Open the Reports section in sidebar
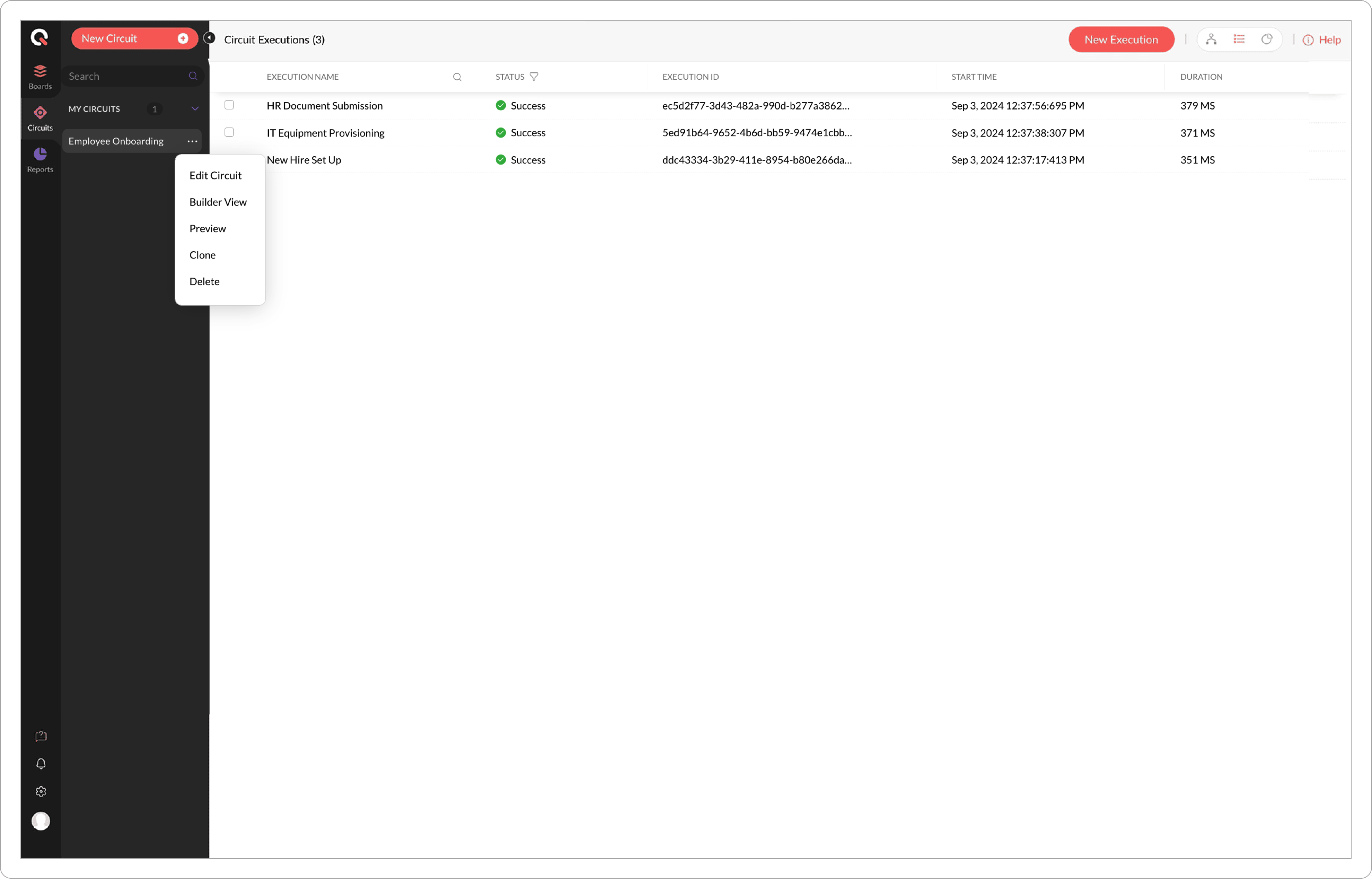This screenshot has width=1372, height=879. point(40,160)
